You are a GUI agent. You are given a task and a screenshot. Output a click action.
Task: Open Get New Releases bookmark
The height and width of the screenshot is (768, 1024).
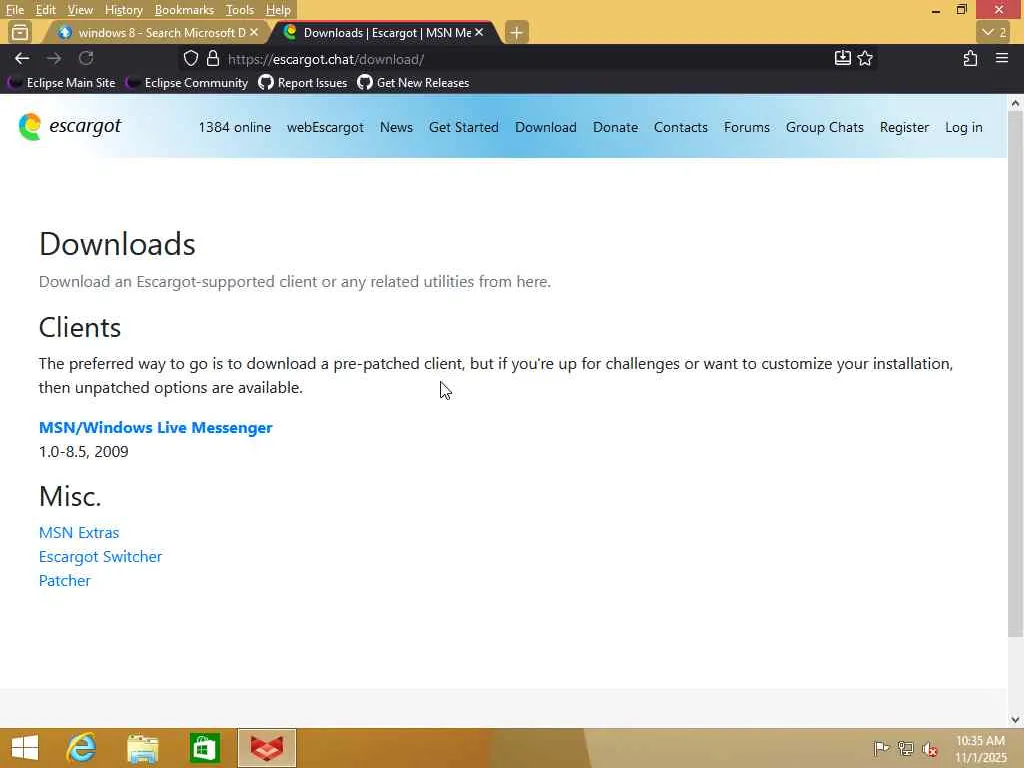pyautogui.click(x=413, y=82)
